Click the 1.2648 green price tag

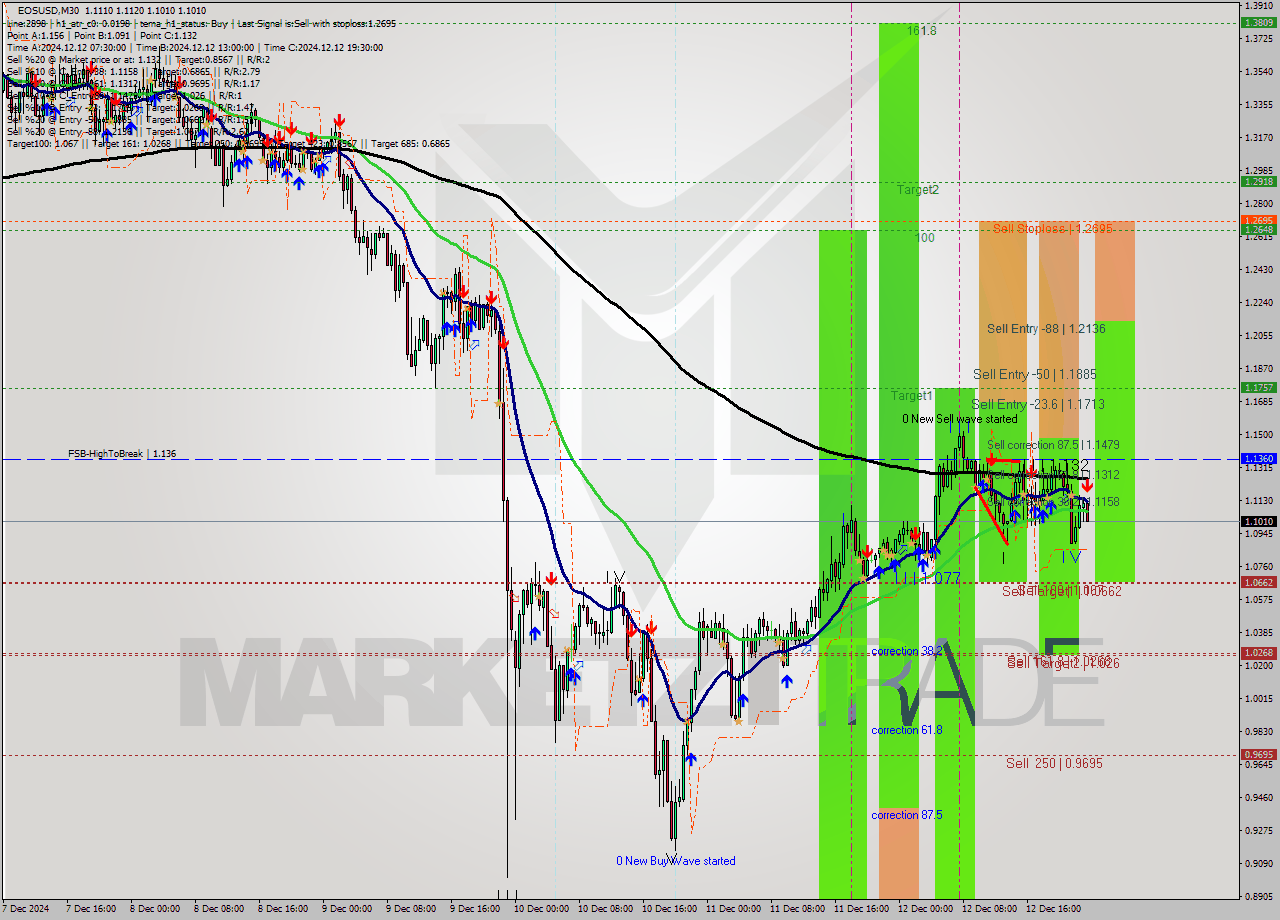(x=1257, y=229)
